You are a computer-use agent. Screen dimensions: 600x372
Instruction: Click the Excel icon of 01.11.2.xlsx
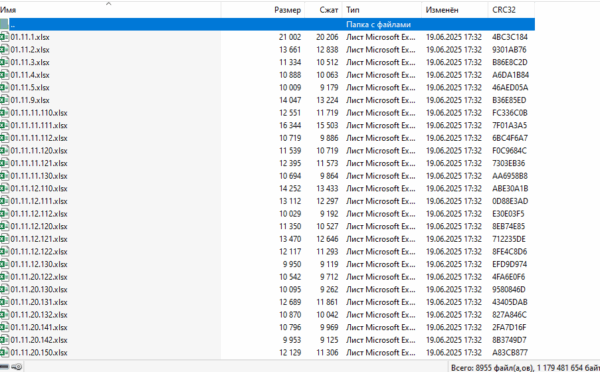pyautogui.click(x=4, y=50)
